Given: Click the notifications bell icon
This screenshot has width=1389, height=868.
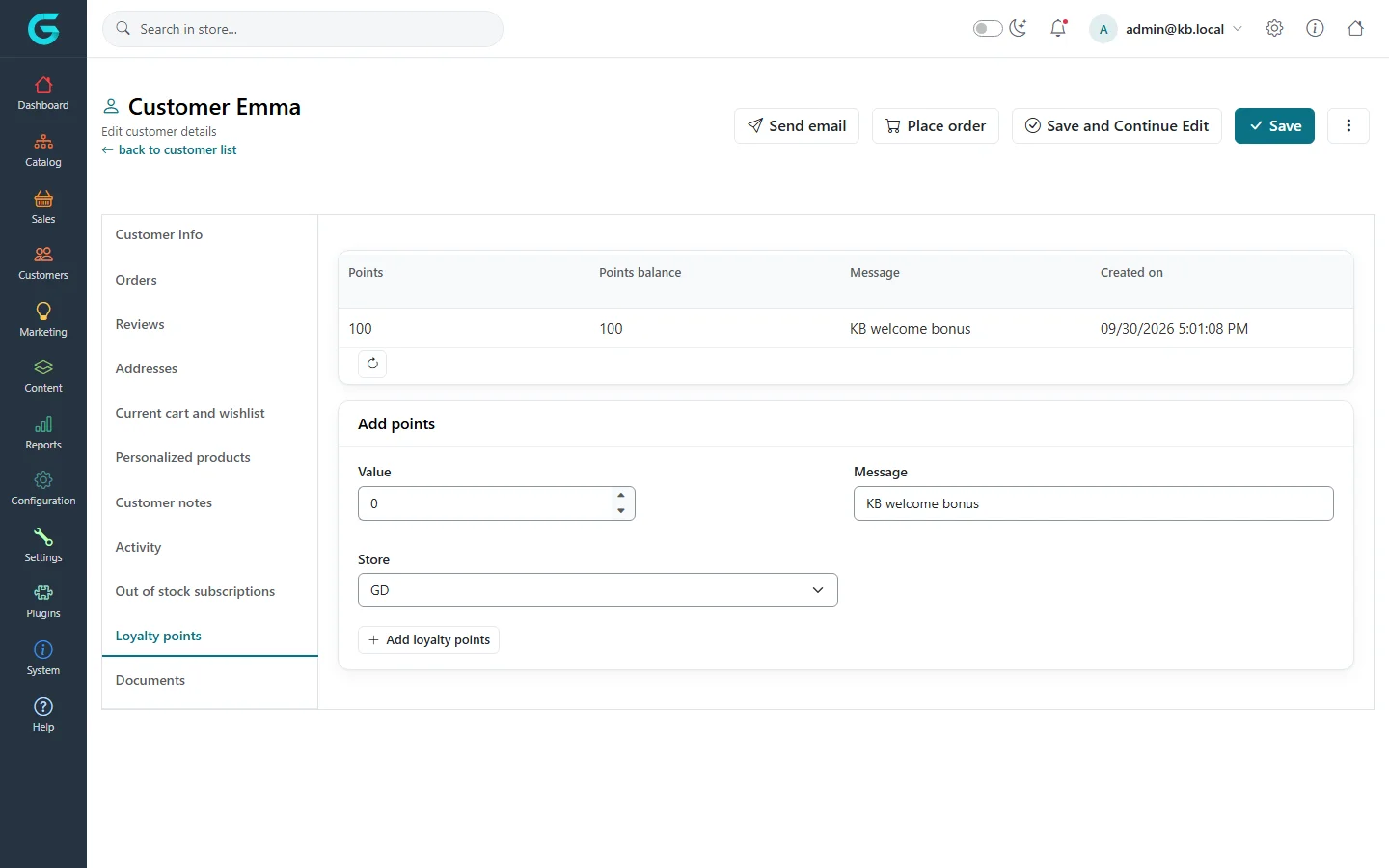Looking at the screenshot, I should click(1058, 28).
